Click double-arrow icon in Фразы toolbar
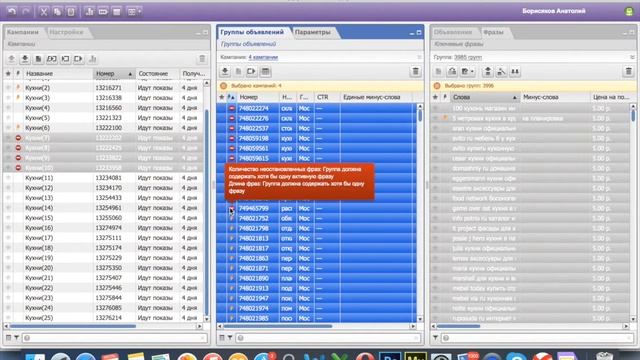 [x=515, y=71]
